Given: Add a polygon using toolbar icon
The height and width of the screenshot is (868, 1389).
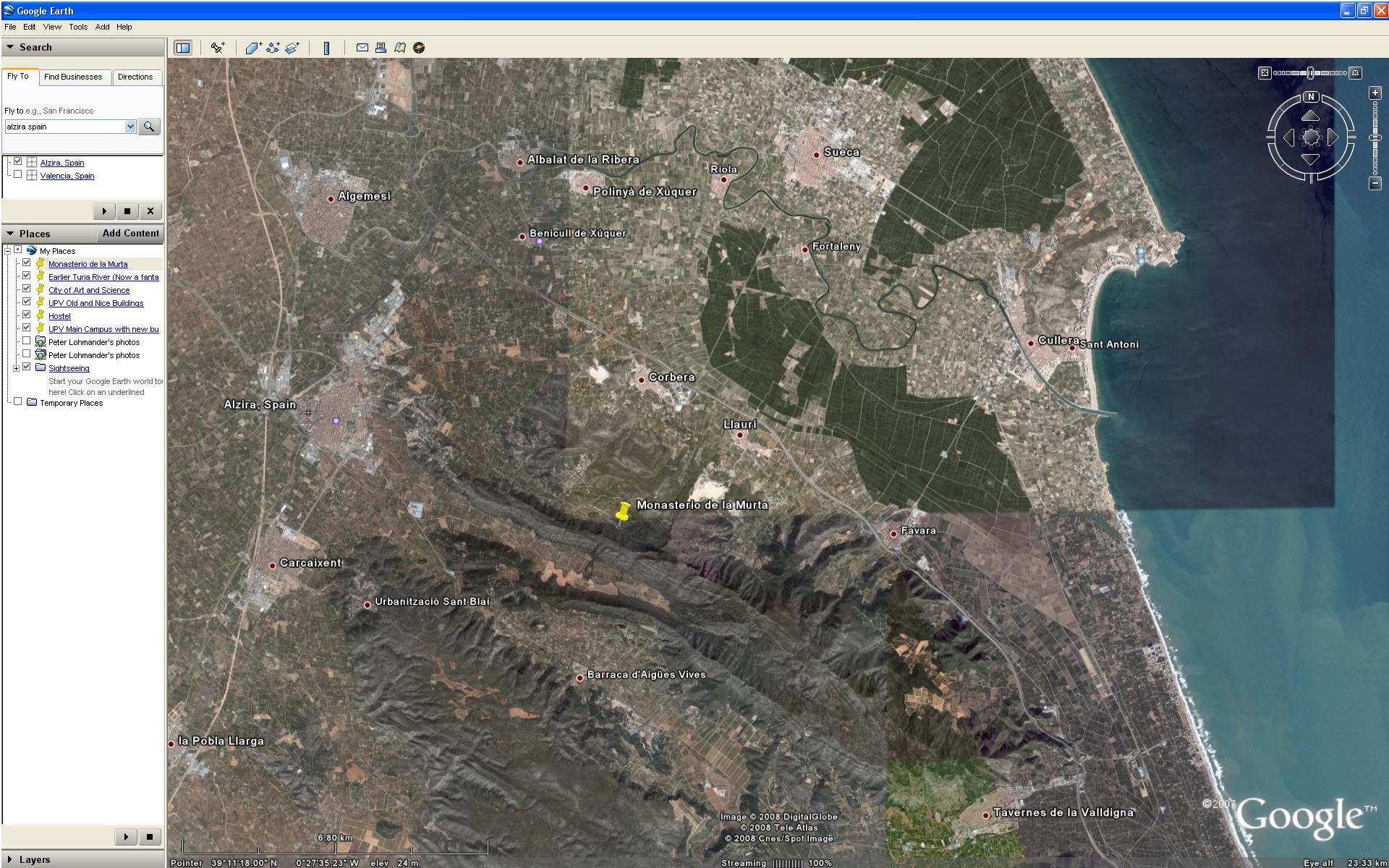Looking at the screenshot, I should tap(253, 48).
